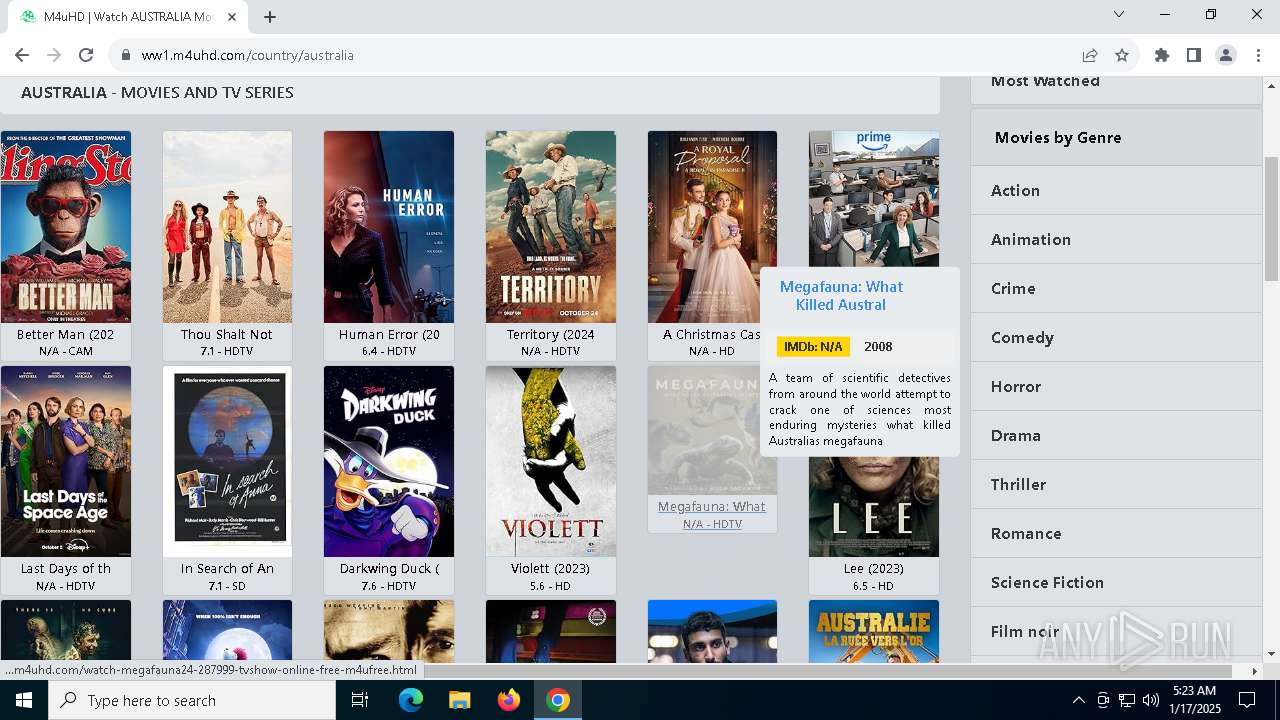Open a new browser tab

click(270, 17)
